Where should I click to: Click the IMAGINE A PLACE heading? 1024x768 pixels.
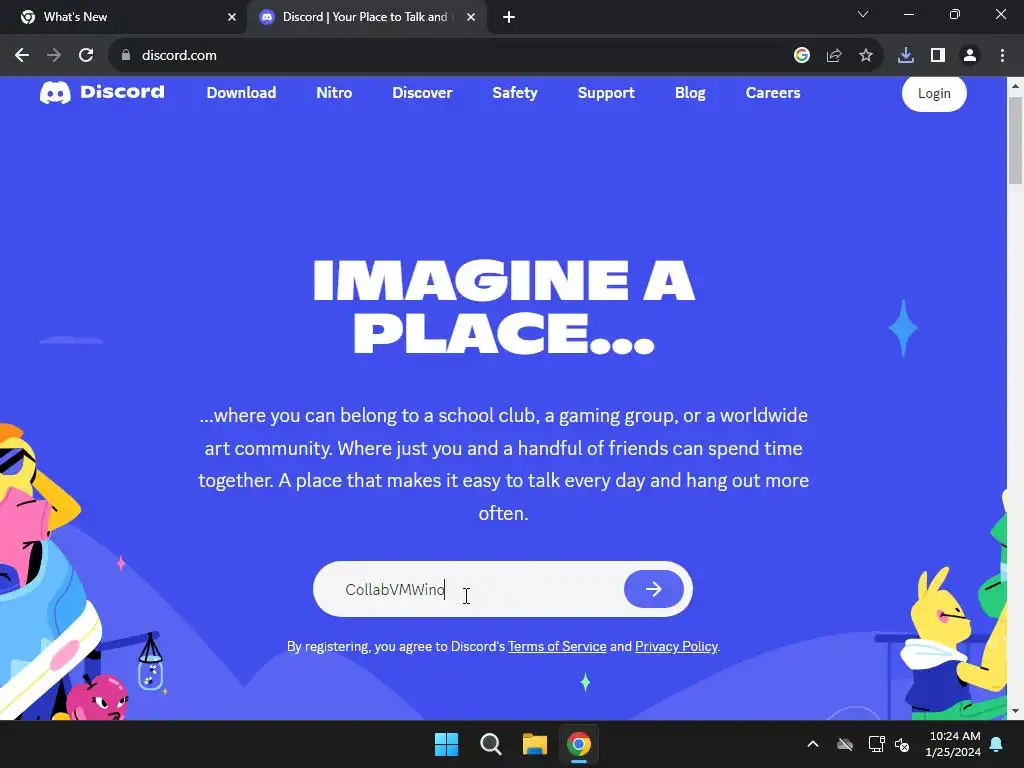tap(504, 306)
